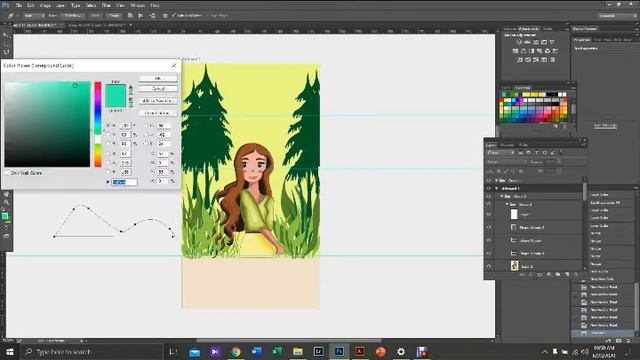Open the Edit menu
Screen dimensions: 640x360
pyautogui.click(x=31, y=5)
